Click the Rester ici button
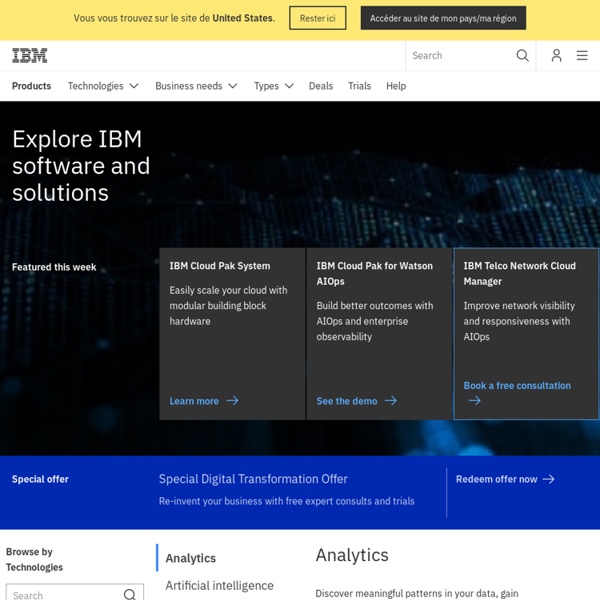The height and width of the screenshot is (600, 600). tap(318, 18)
